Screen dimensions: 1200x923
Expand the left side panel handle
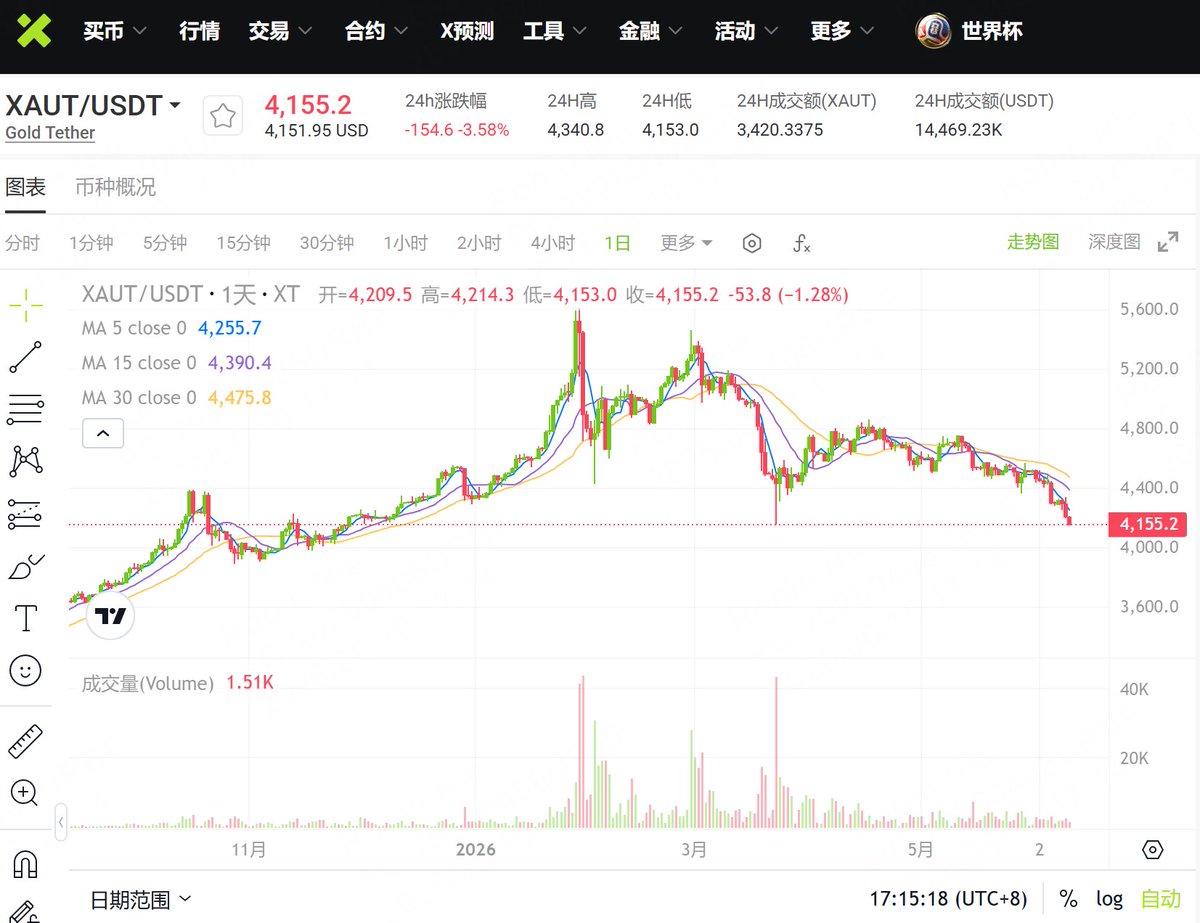click(x=61, y=822)
